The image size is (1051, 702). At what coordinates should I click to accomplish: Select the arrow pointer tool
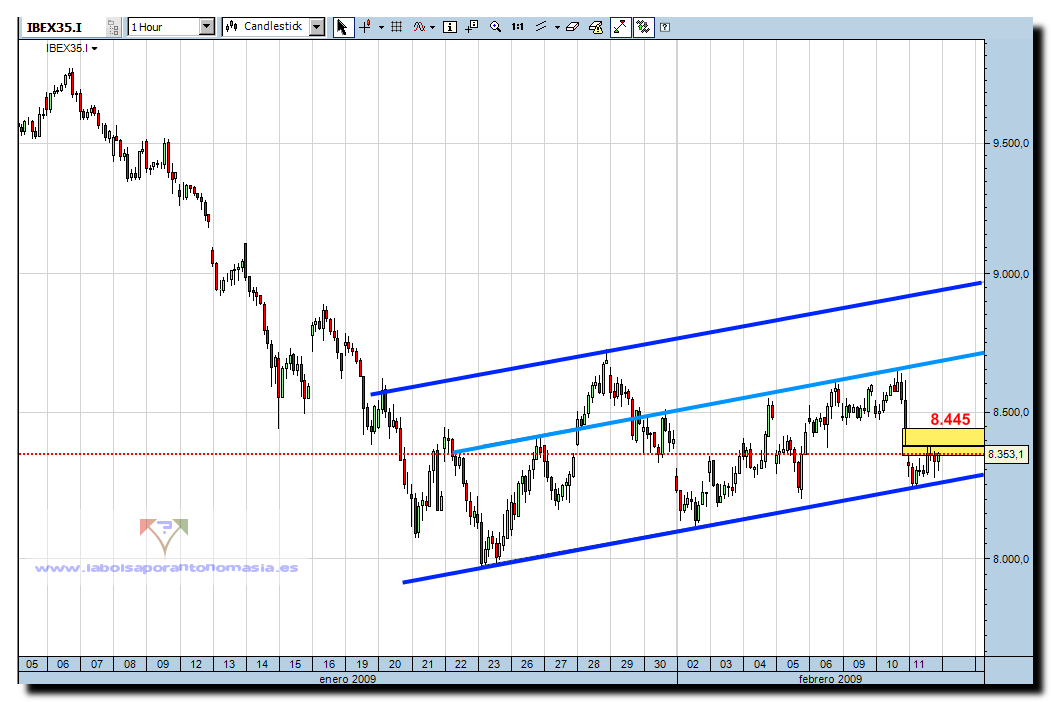point(343,27)
